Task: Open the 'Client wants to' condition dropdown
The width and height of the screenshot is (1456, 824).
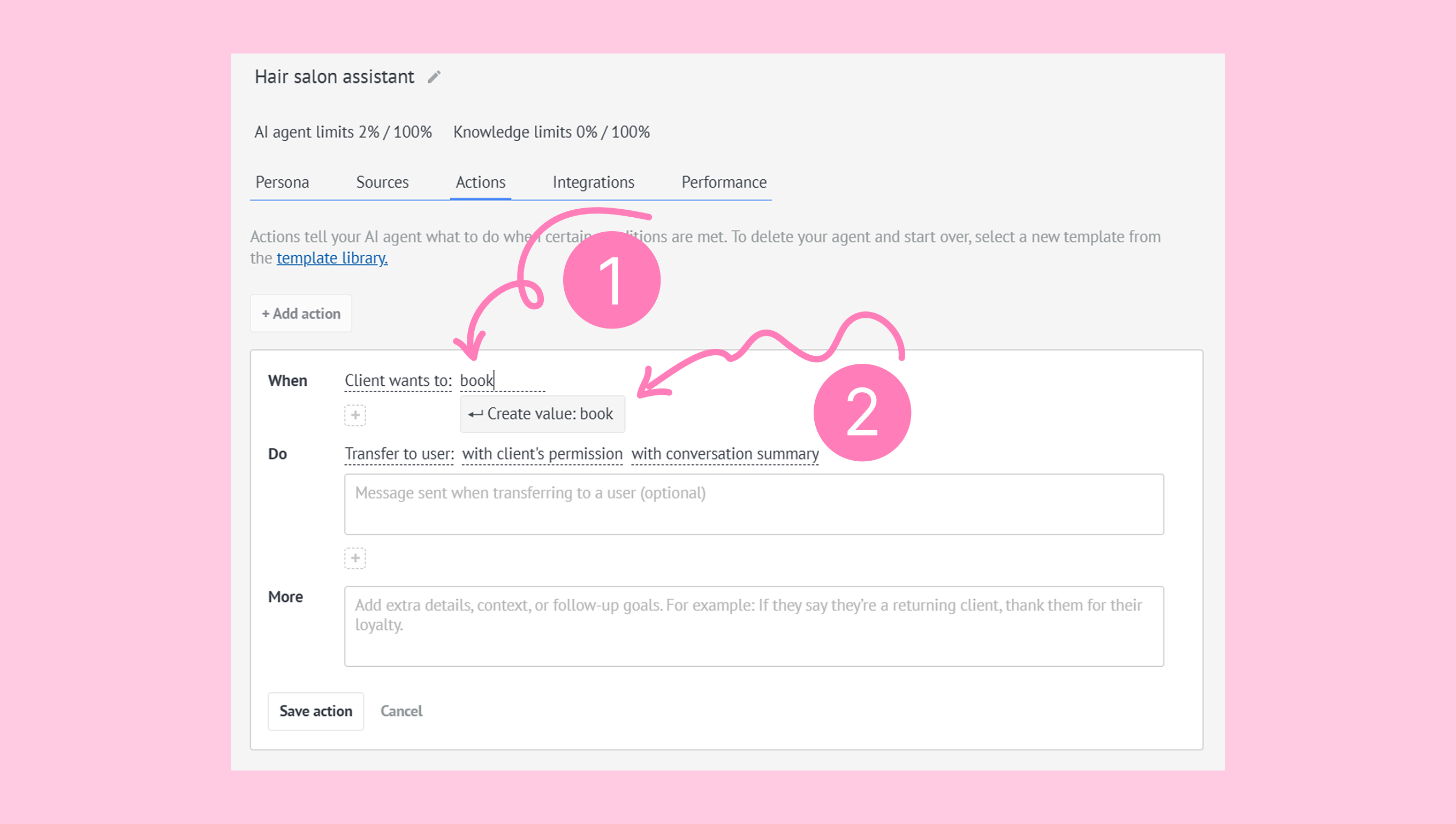Action: pyautogui.click(x=398, y=381)
